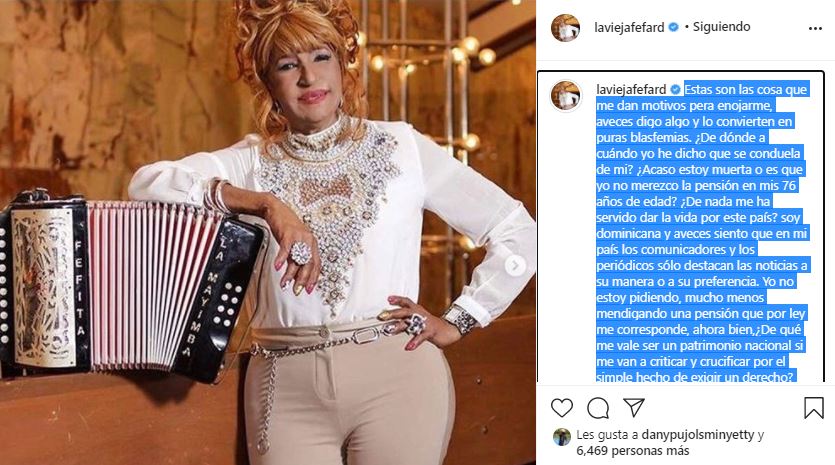Click the verified badge beside caption username

676,89
